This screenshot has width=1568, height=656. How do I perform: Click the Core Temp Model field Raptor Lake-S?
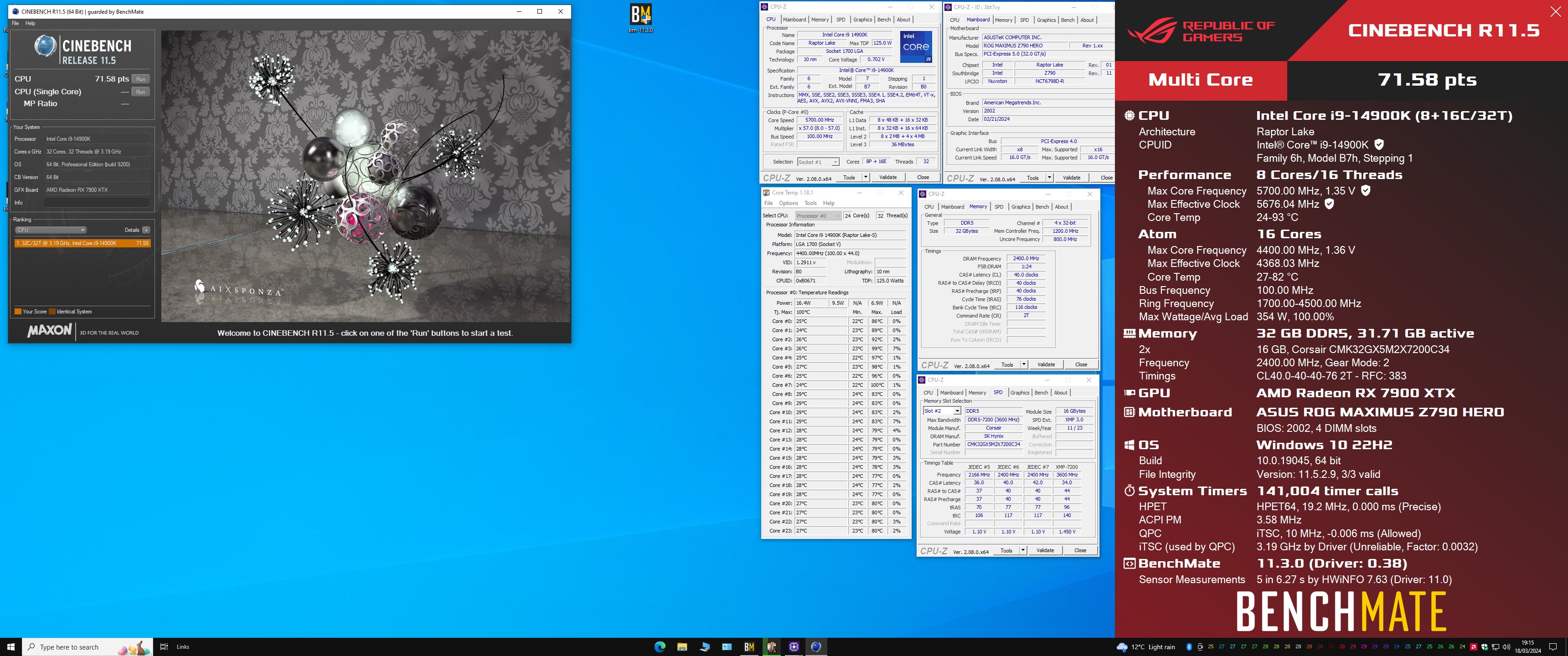(851, 235)
